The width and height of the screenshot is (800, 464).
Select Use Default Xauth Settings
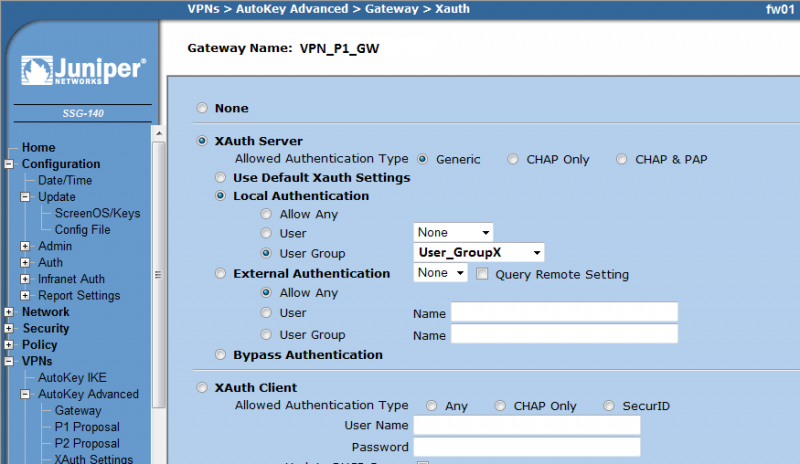[x=220, y=178]
